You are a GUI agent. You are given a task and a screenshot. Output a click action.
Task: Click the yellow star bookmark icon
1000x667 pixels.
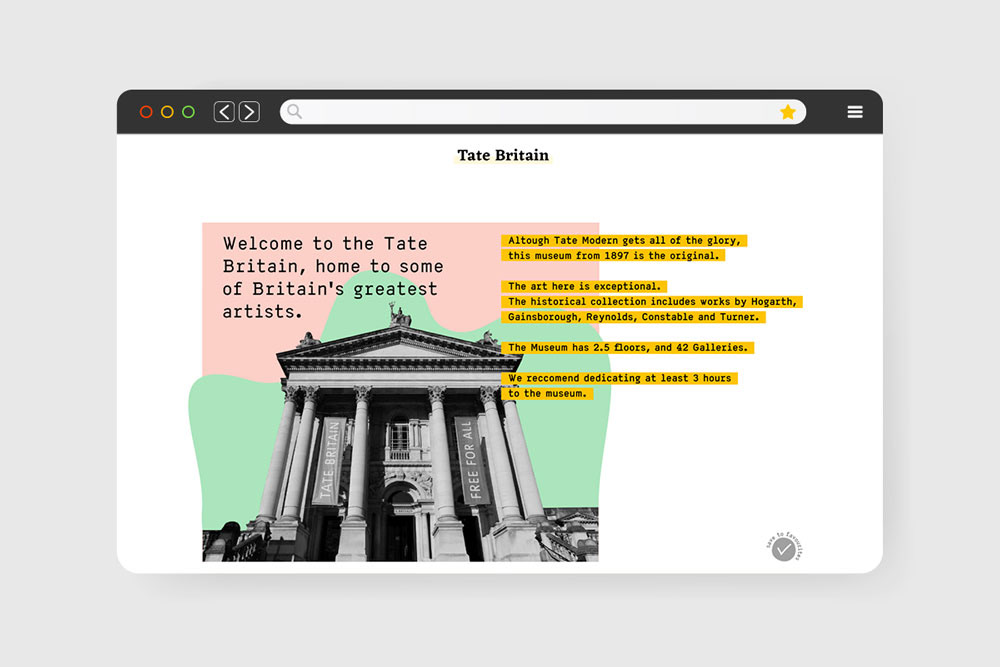788,112
